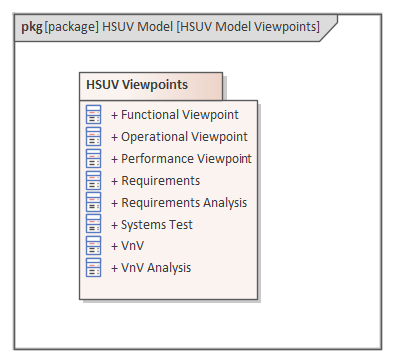Select the Requirements Analysis entry
The image size is (396, 364).
(x=179, y=203)
